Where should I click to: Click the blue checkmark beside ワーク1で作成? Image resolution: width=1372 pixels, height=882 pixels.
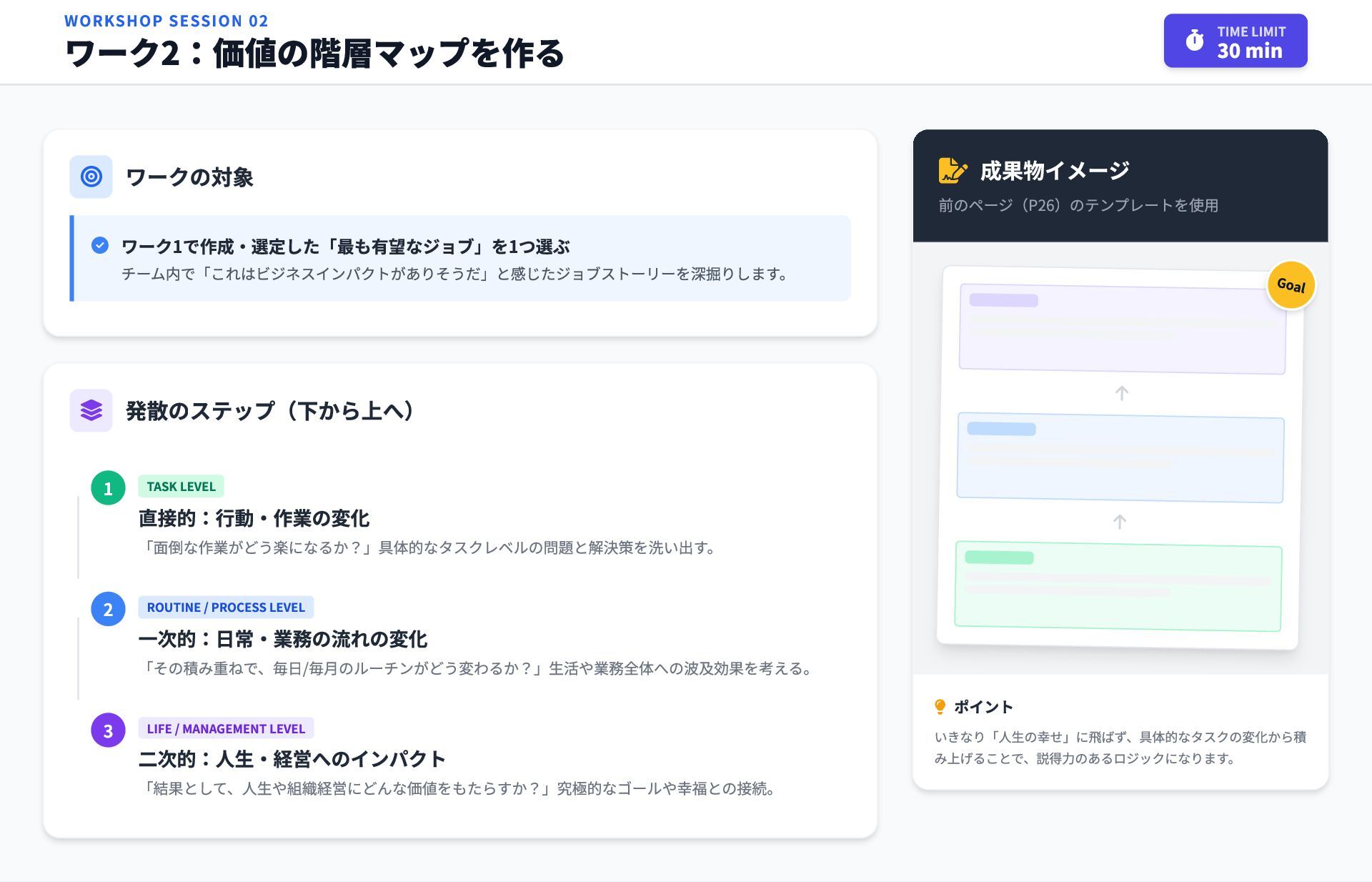100,246
